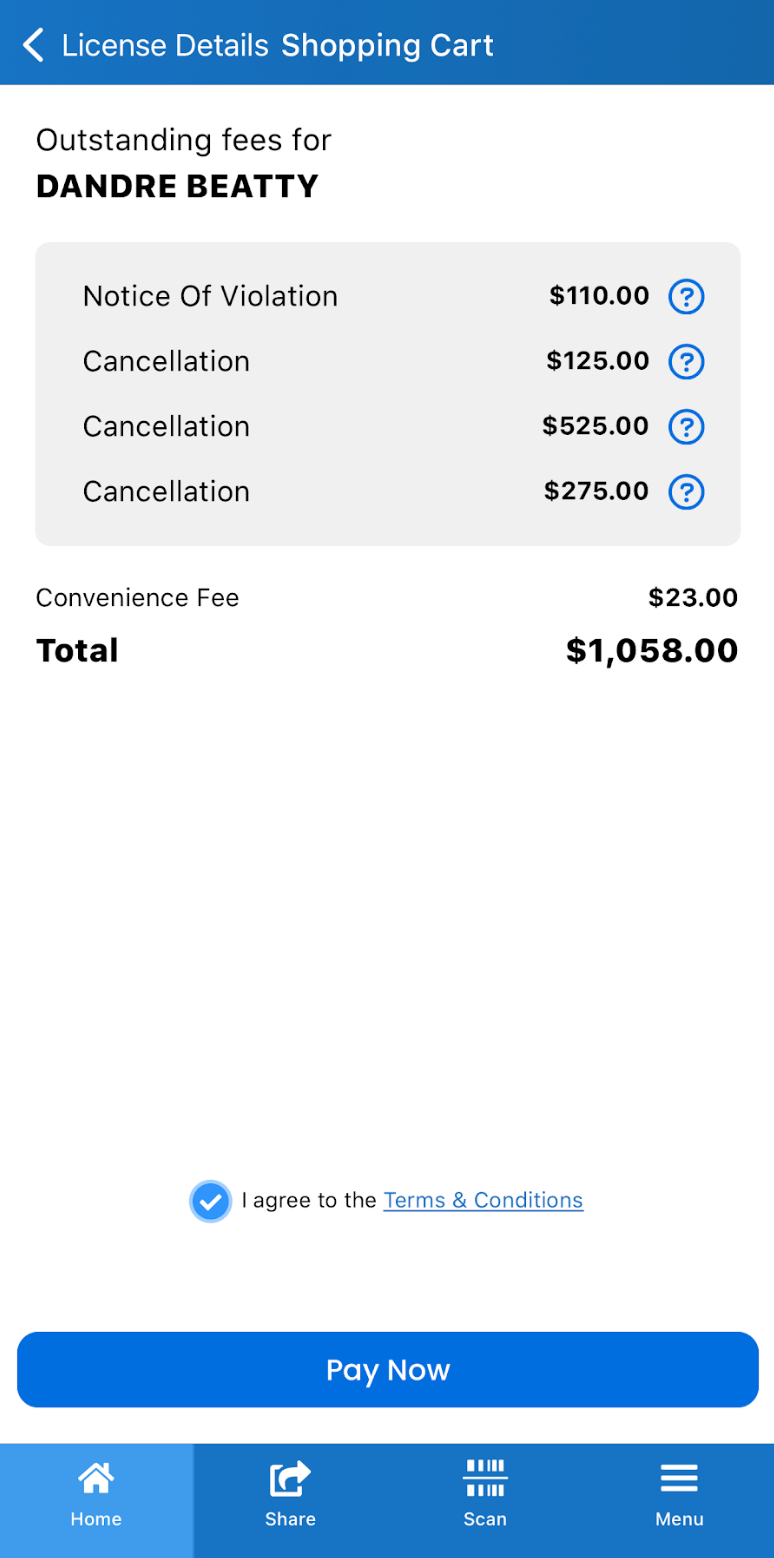Open Terms & Conditions link
Image resolution: width=774 pixels, height=1558 pixels.
click(x=483, y=1200)
